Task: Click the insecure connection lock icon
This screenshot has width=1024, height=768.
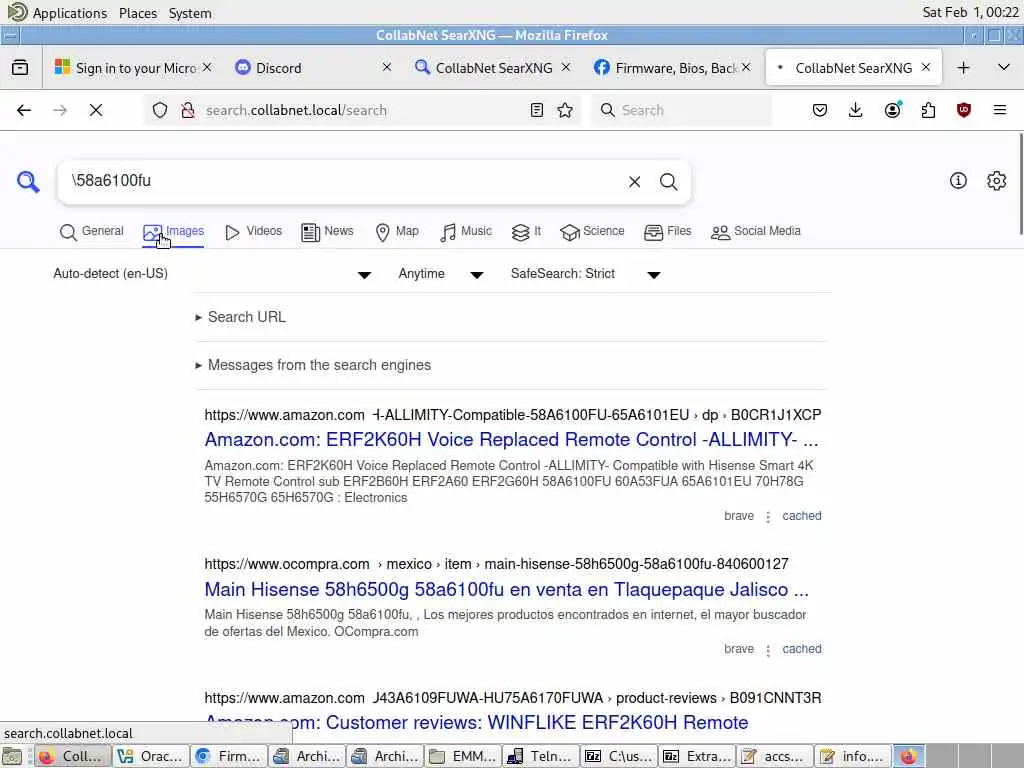Action: pos(187,110)
